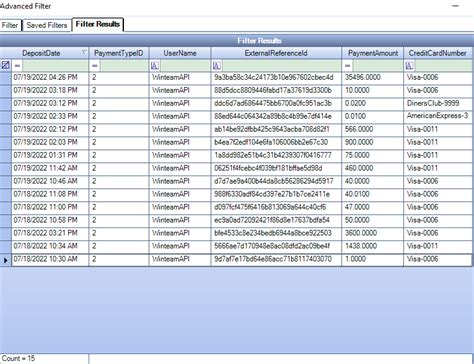Viewport: 474px width, 364px height.
Task: Click payment amount 900.0000
Action: [373, 143]
